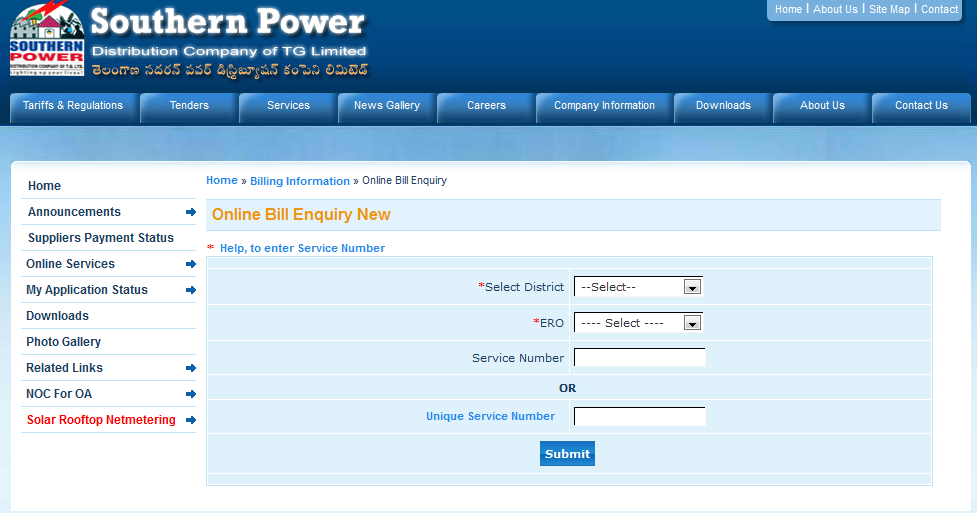Focus the Unique Service Number input field
Screen dimensions: 977x513
[x=639, y=416]
